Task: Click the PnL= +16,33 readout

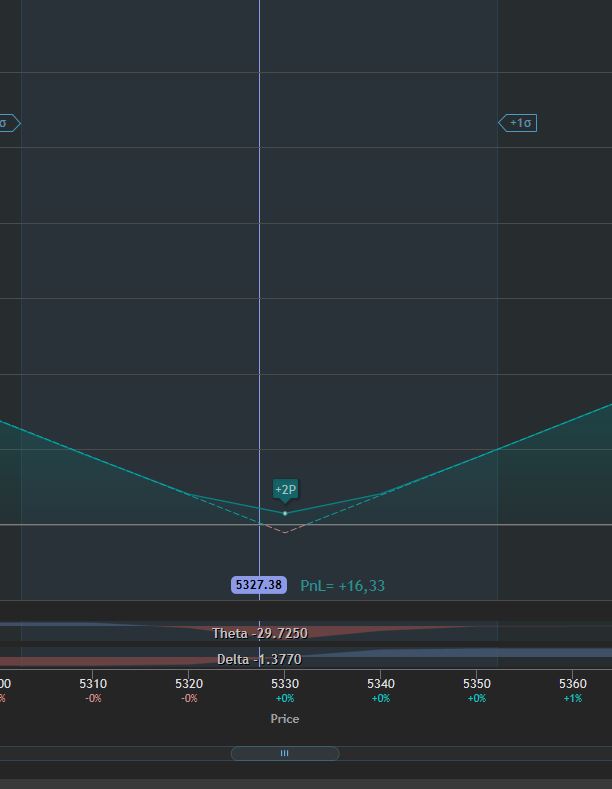Action: click(x=342, y=586)
